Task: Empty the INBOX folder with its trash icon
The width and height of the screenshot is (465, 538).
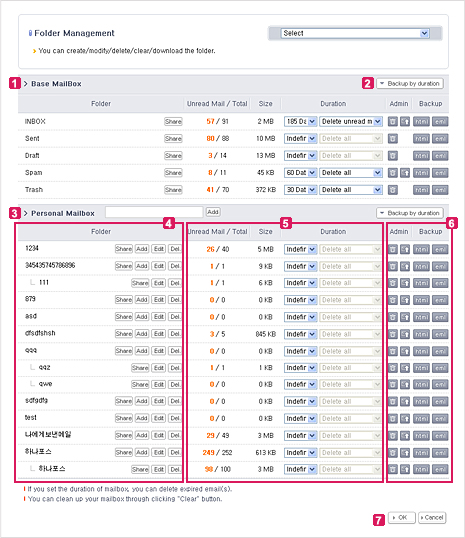Action: [x=393, y=121]
